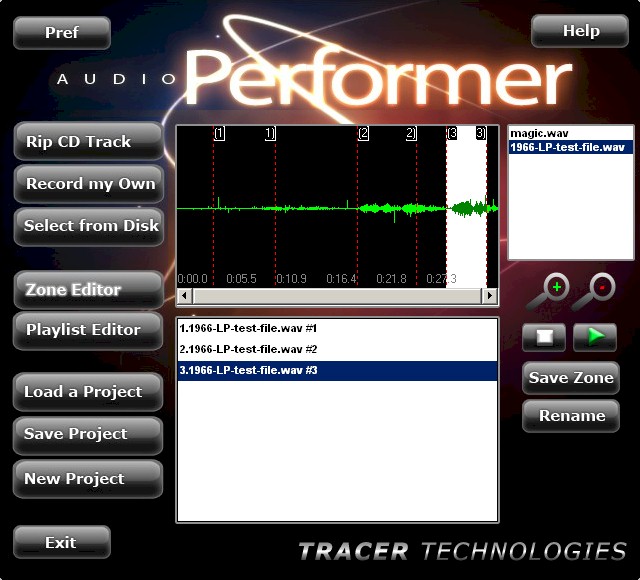Screen dimensions: 640x580
Task: Zoom out with the red minus magnifier
Action: click(x=594, y=292)
